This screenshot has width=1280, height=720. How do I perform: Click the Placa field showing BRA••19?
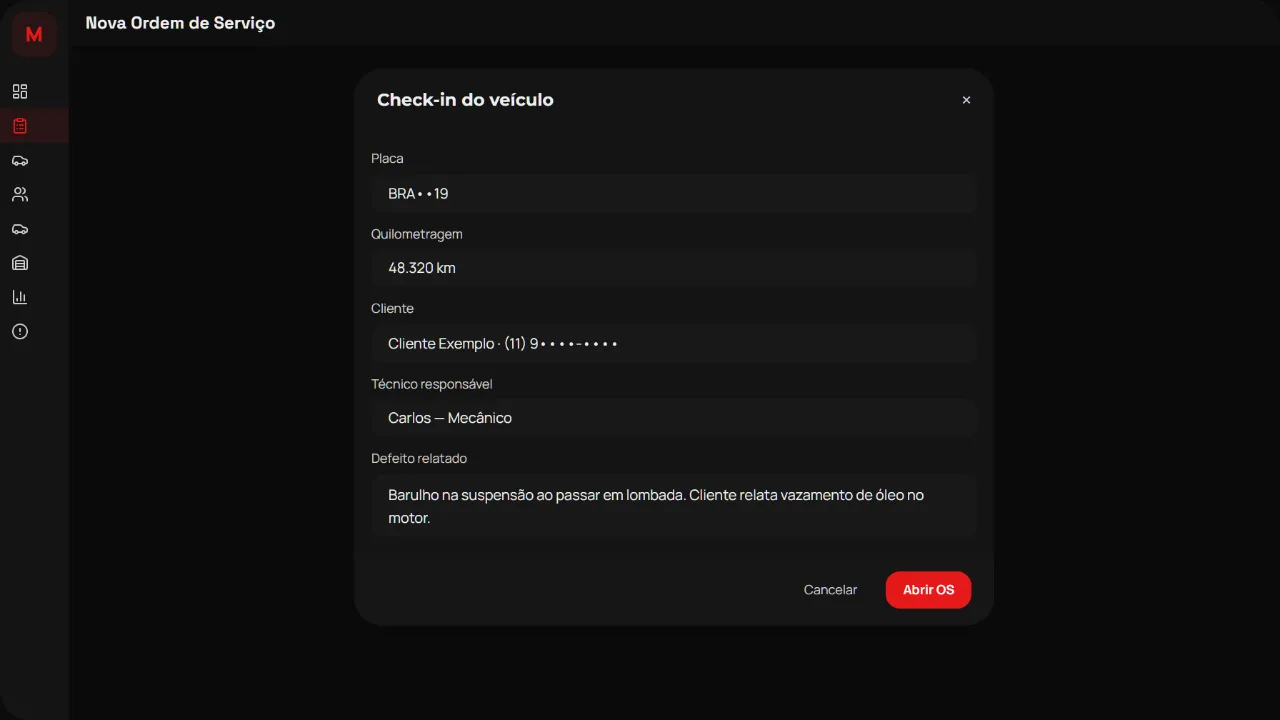(674, 193)
